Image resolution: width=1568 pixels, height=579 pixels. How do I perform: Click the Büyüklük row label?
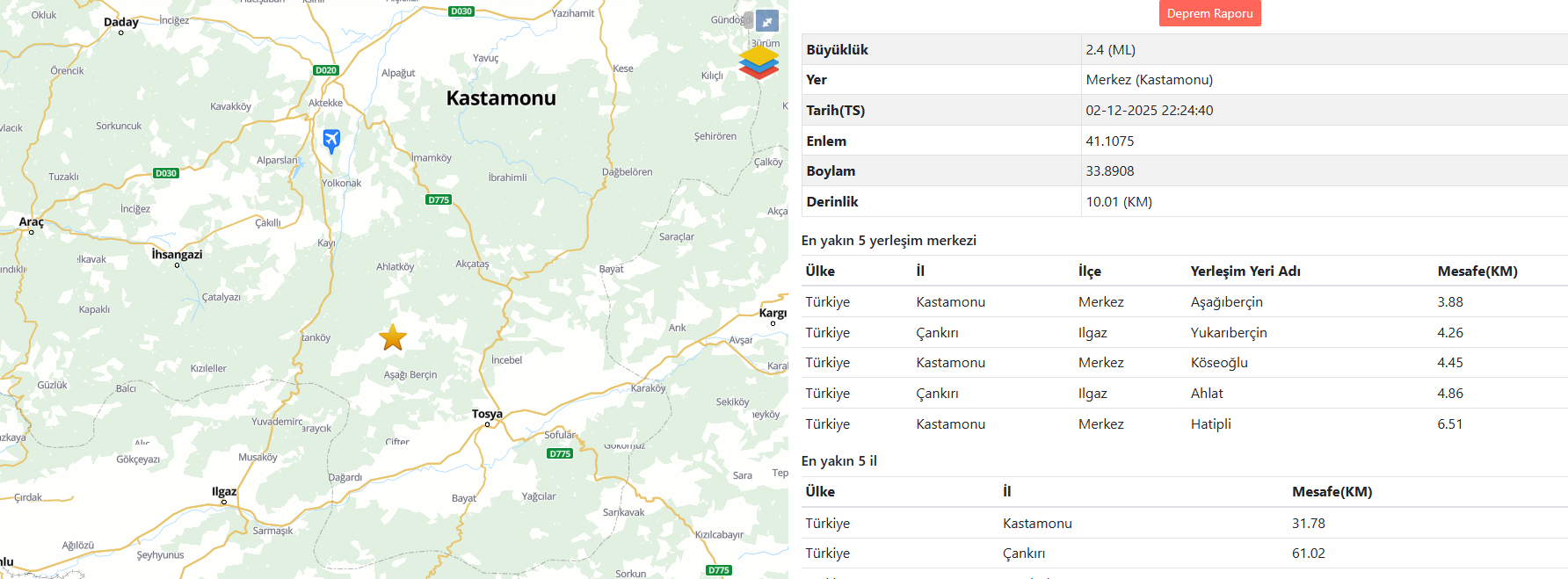[x=837, y=50]
